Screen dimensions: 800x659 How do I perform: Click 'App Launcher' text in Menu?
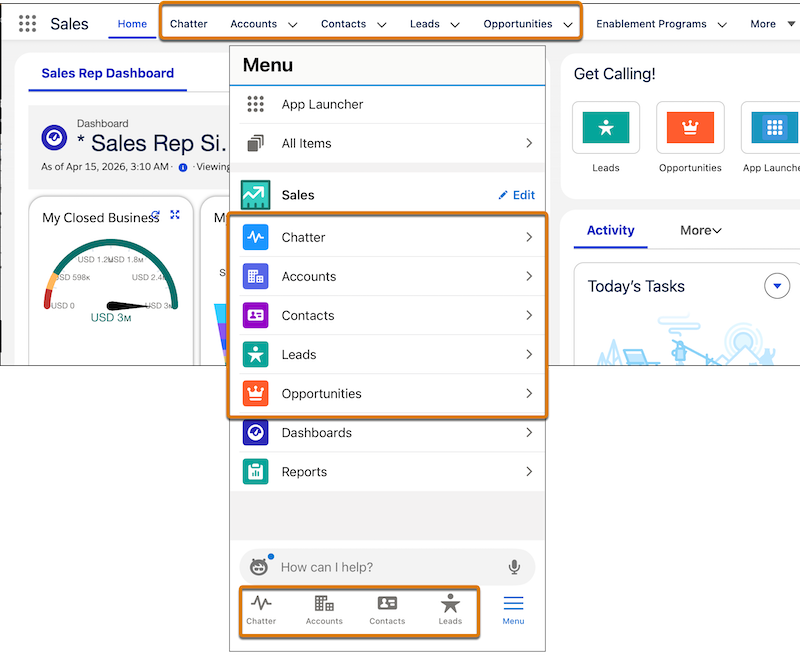pos(322,104)
